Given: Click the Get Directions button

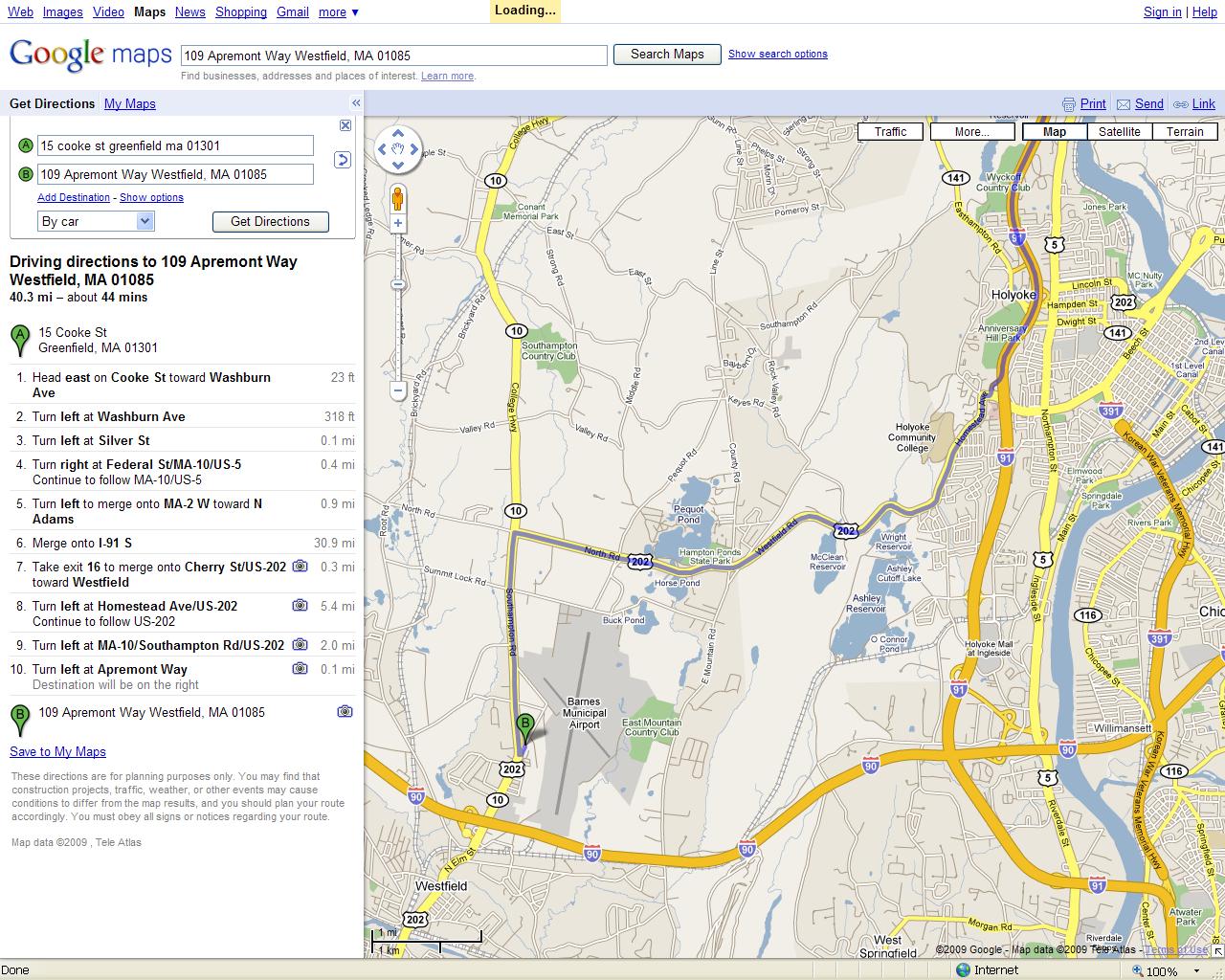Looking at the screenshot, I should point(270,221).
